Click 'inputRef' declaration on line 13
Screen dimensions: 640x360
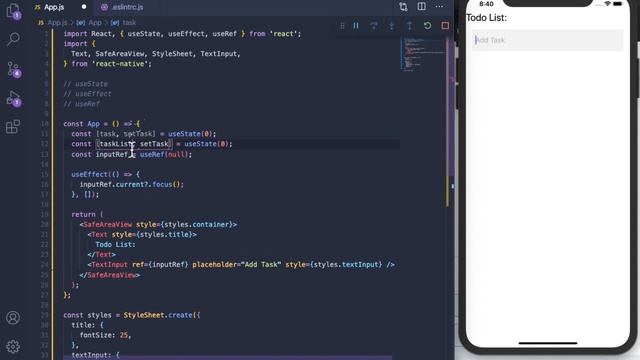coord(111,154)
